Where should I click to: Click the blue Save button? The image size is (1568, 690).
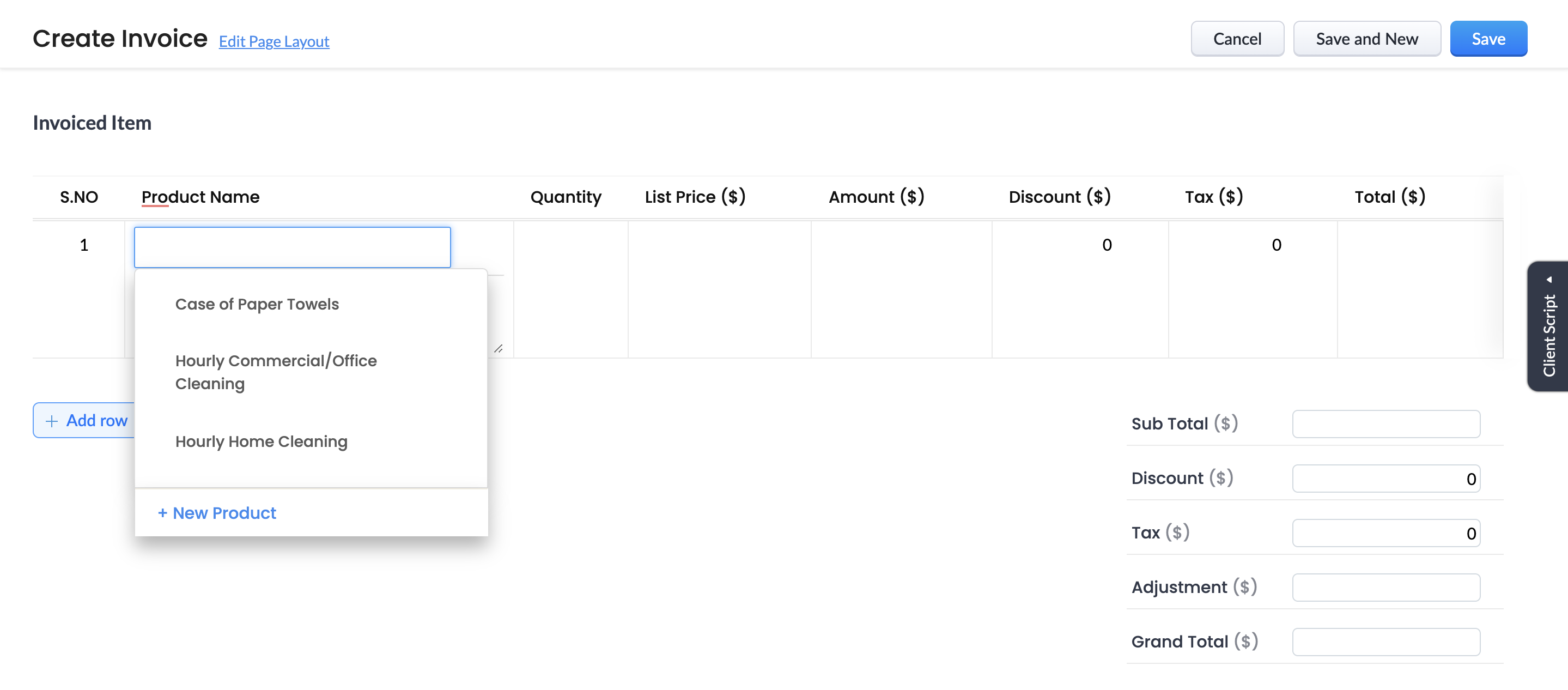coord(1488,39)
